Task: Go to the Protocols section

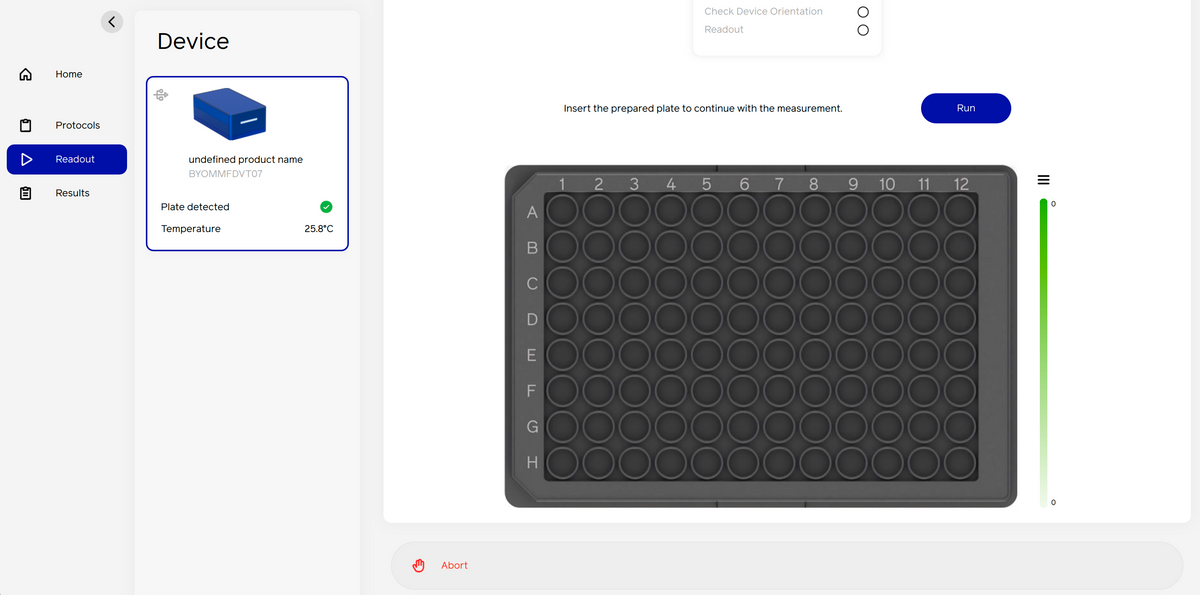Action: coord(78,125)
